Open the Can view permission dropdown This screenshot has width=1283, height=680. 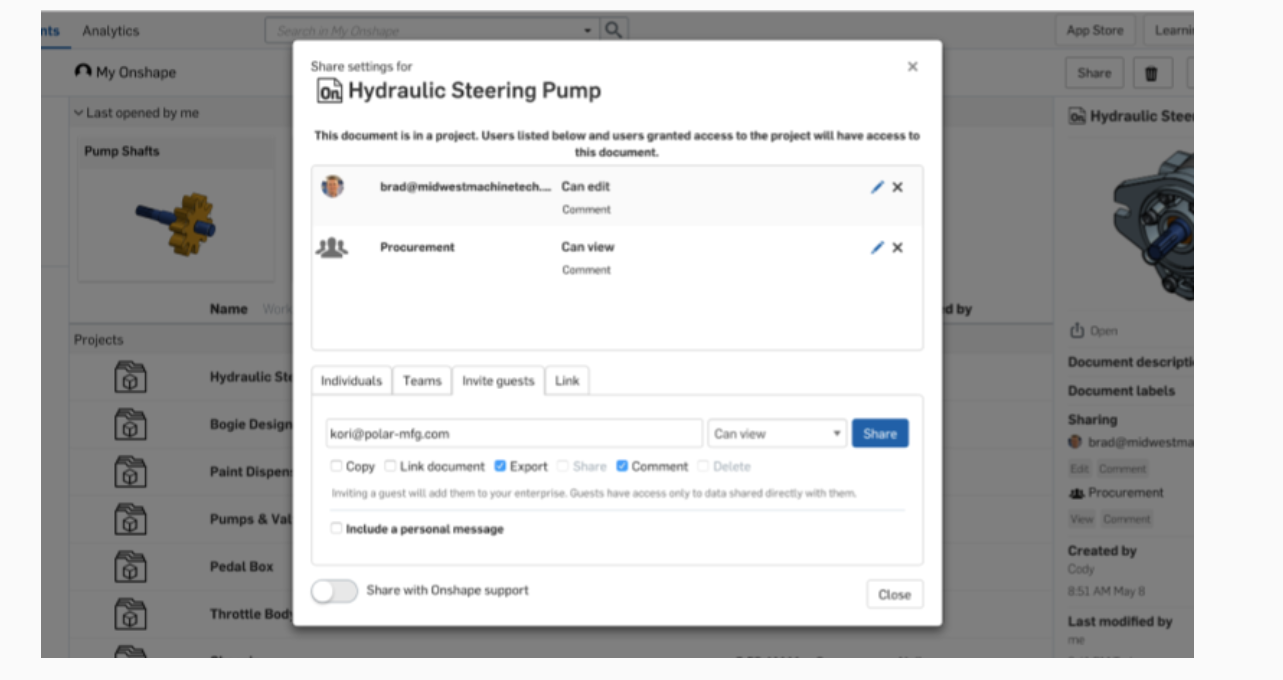coord(777,433)
